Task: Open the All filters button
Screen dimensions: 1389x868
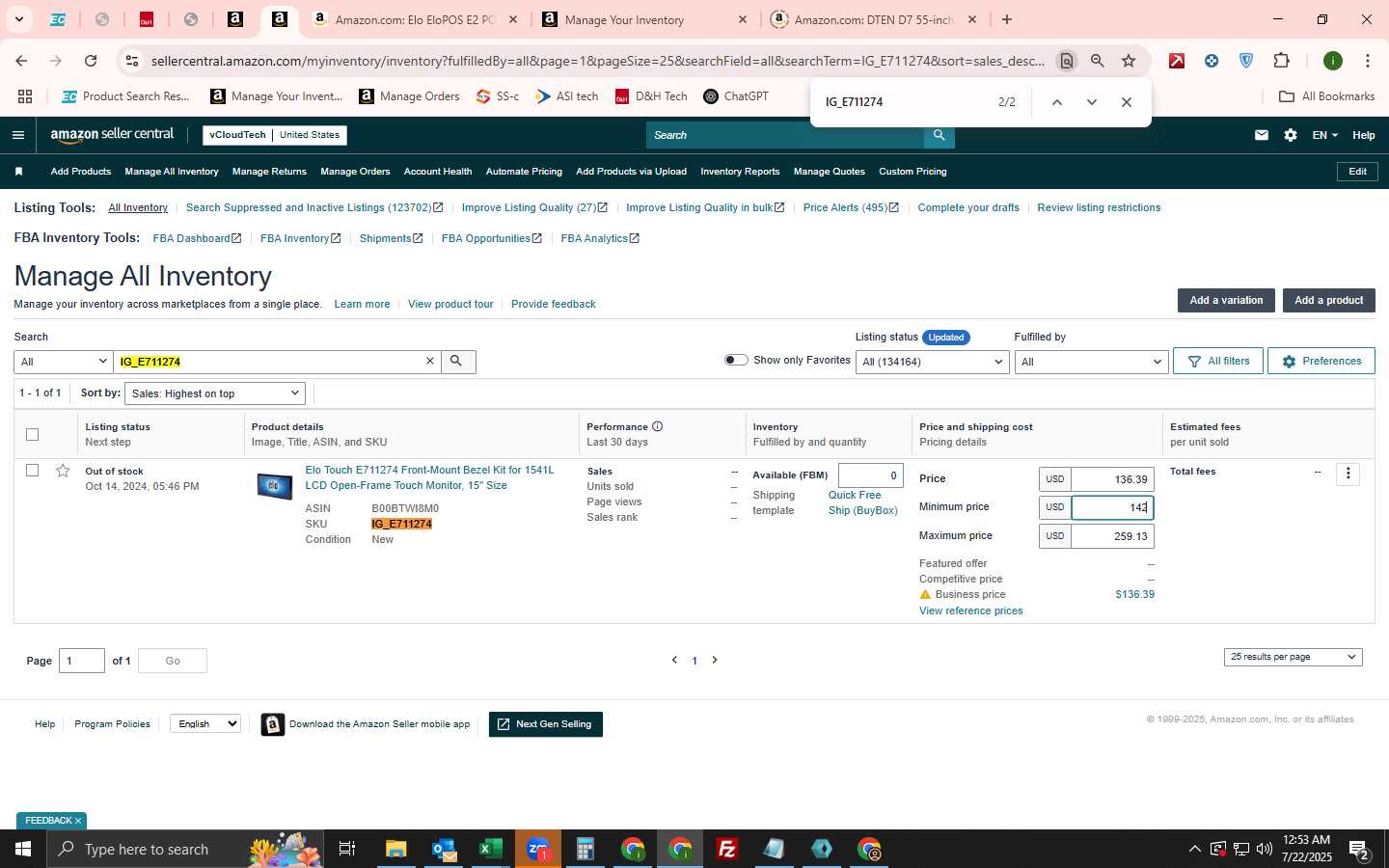Action: click(x=1218, y=361)
